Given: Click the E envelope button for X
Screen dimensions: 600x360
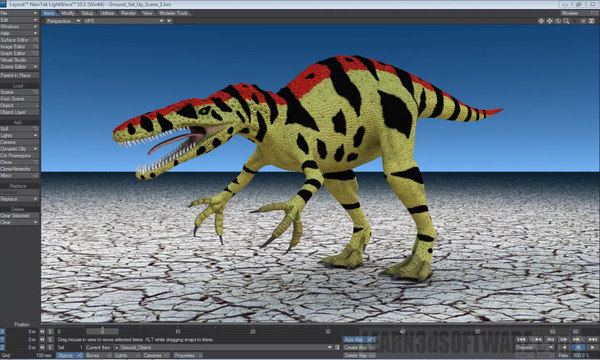Looking at the screenshot, I should [x=50, y=332].
